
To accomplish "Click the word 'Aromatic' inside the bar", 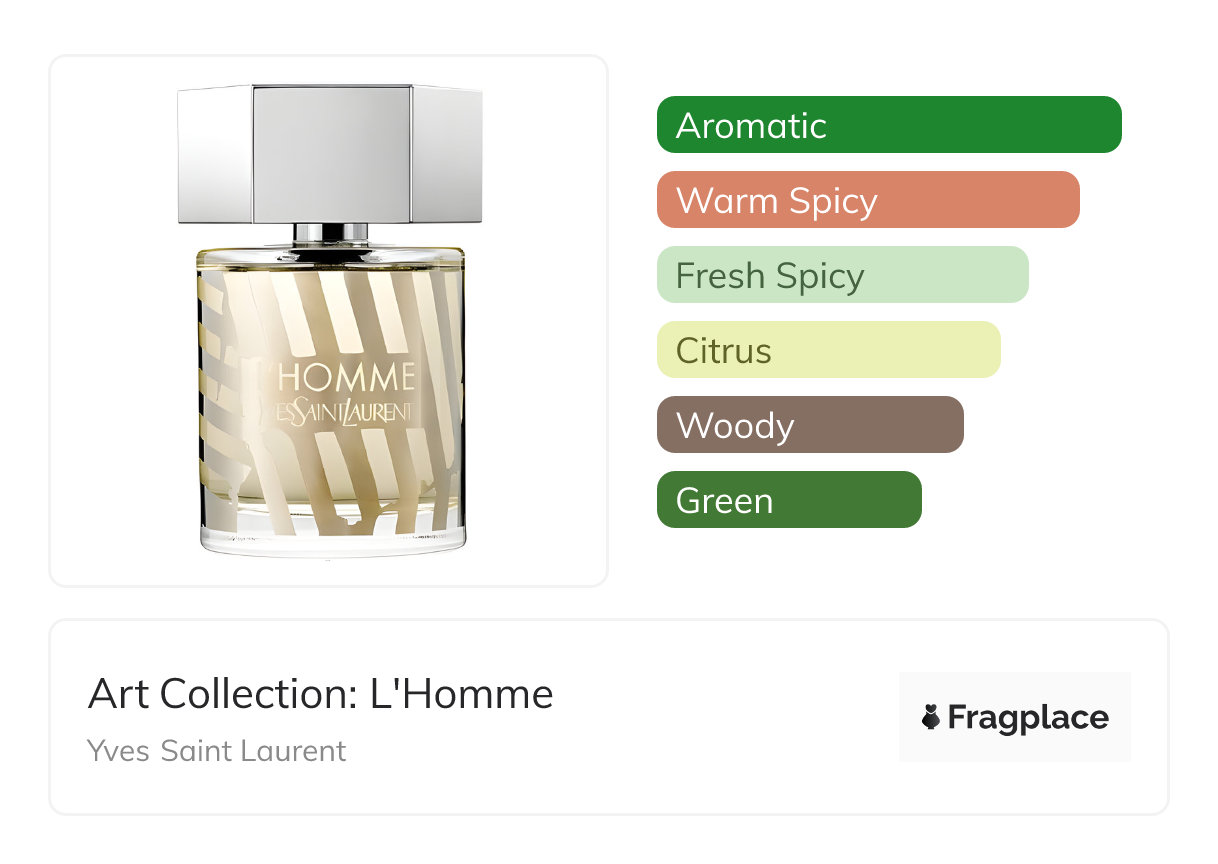I will [x=751, y=126].
